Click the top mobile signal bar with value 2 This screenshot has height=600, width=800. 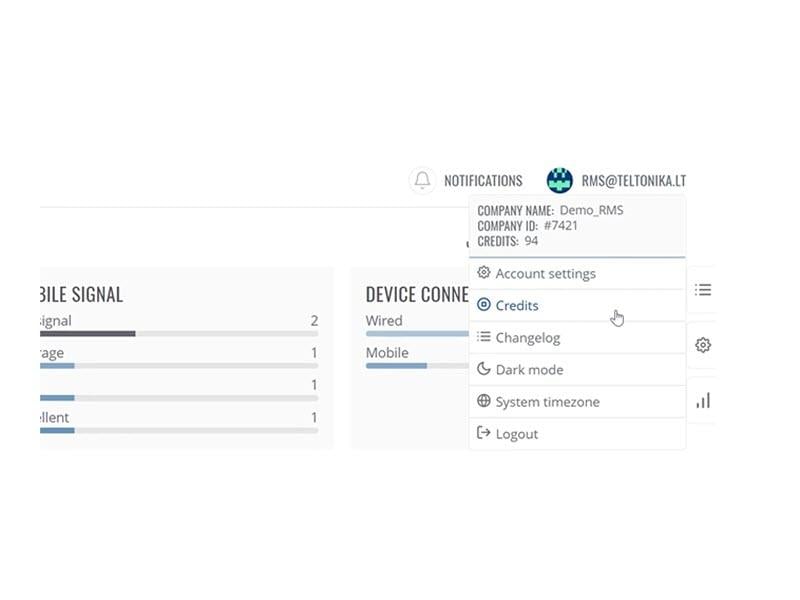[179, 334]
